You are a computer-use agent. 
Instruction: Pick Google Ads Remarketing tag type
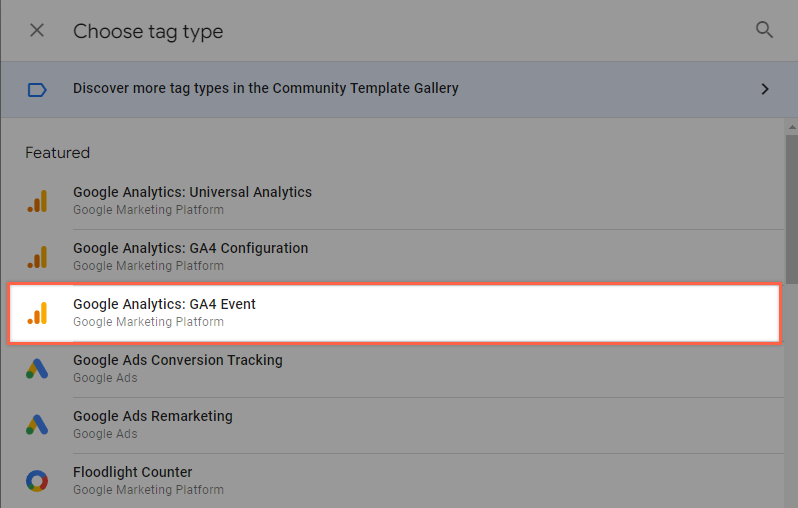pos(395,425)
